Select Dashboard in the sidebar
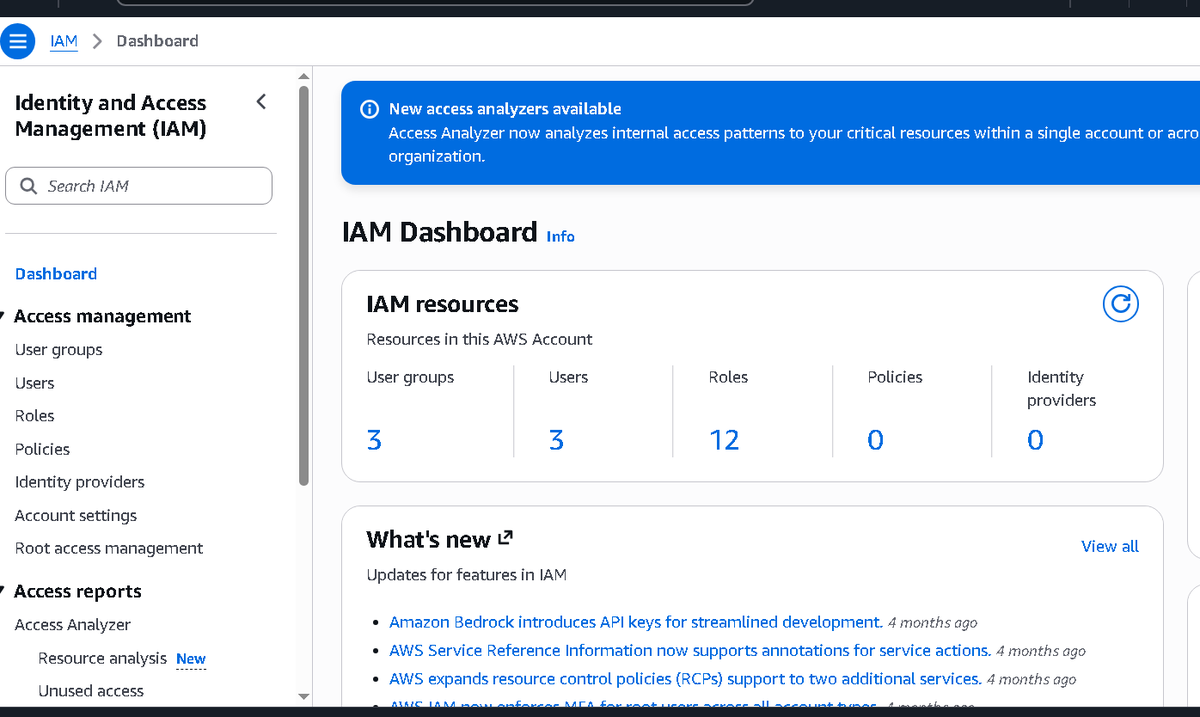The height and width of the screenshot is (717, 1200). click(56, 274)
